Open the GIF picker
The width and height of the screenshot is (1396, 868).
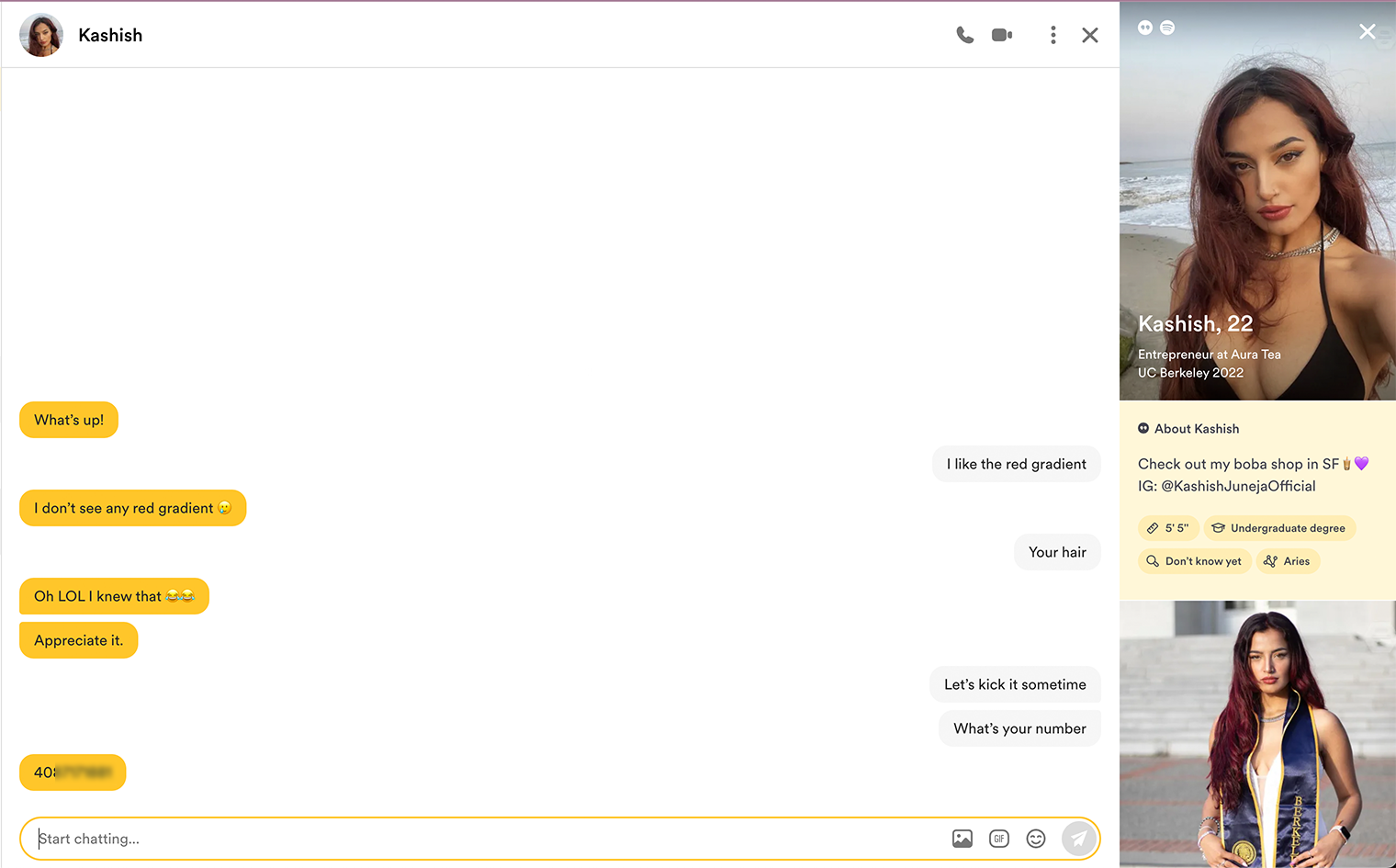pos(999,839)
